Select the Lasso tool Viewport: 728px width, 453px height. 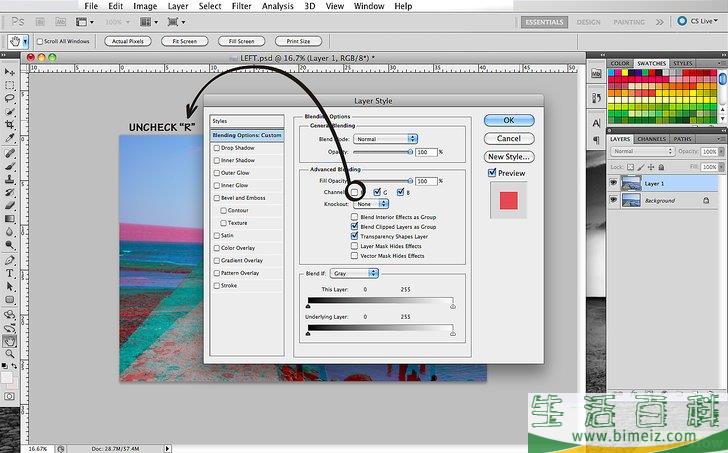pyautogui.click(x=10, y=98)
